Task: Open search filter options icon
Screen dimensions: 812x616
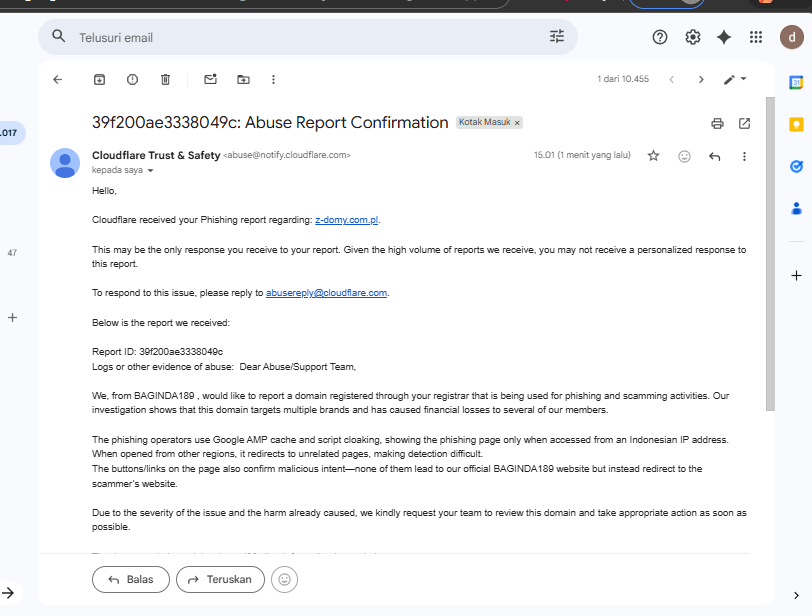Action: [x=557, y=36]
